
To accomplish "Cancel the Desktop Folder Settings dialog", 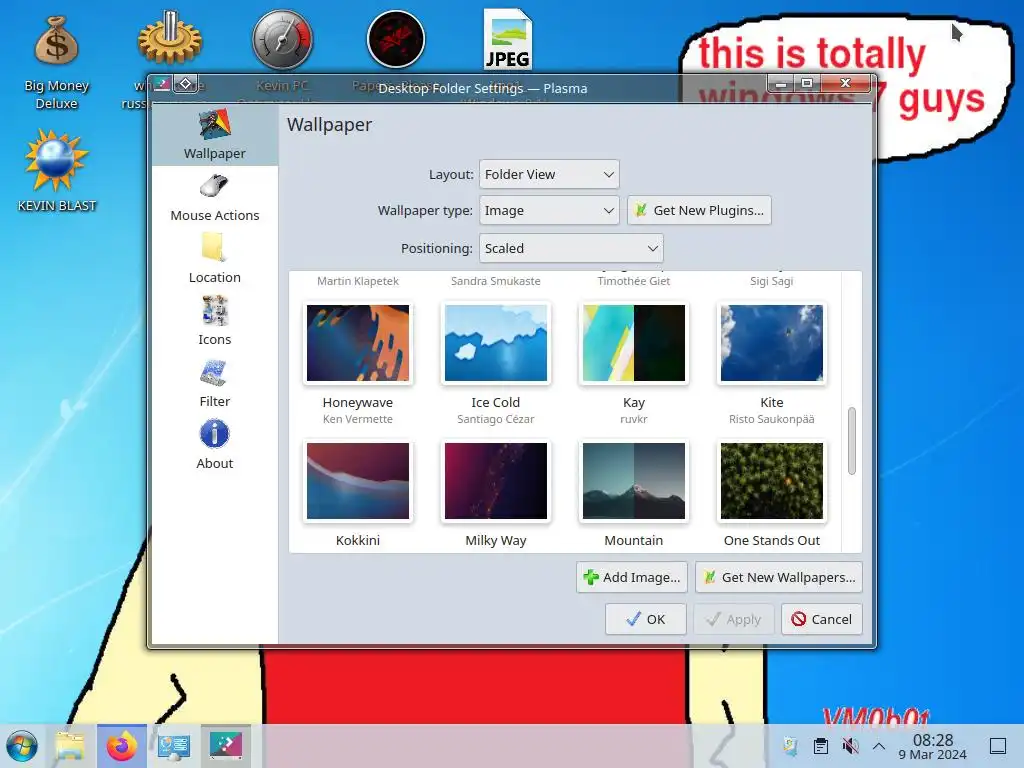I will click(x=822, y=619).
